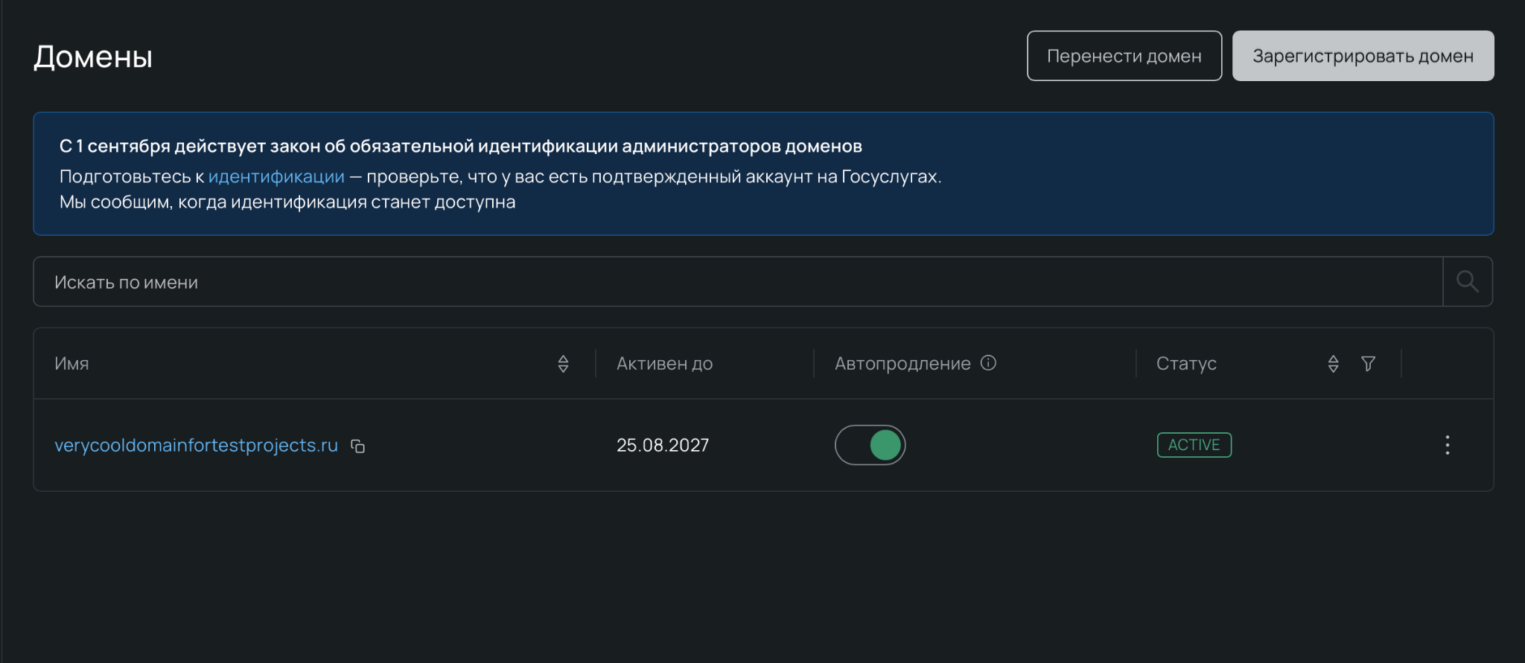Click the Домены page heading
Image resolution: width=1525 pixels, height=663 pixels.
(x=93, y=57)
